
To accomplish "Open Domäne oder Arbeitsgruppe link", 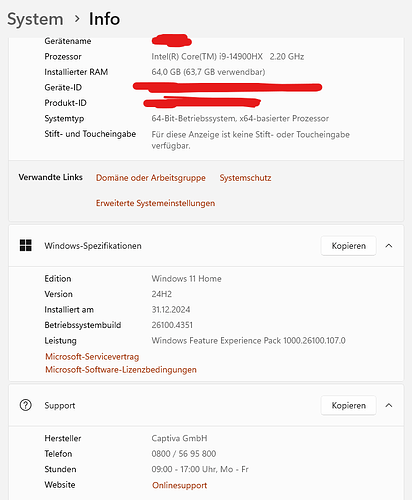I will click(151, 178).
